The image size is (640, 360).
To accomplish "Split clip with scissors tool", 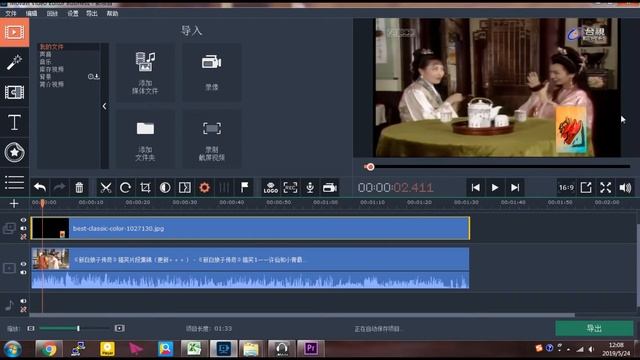I will click(x=106, y=187).
